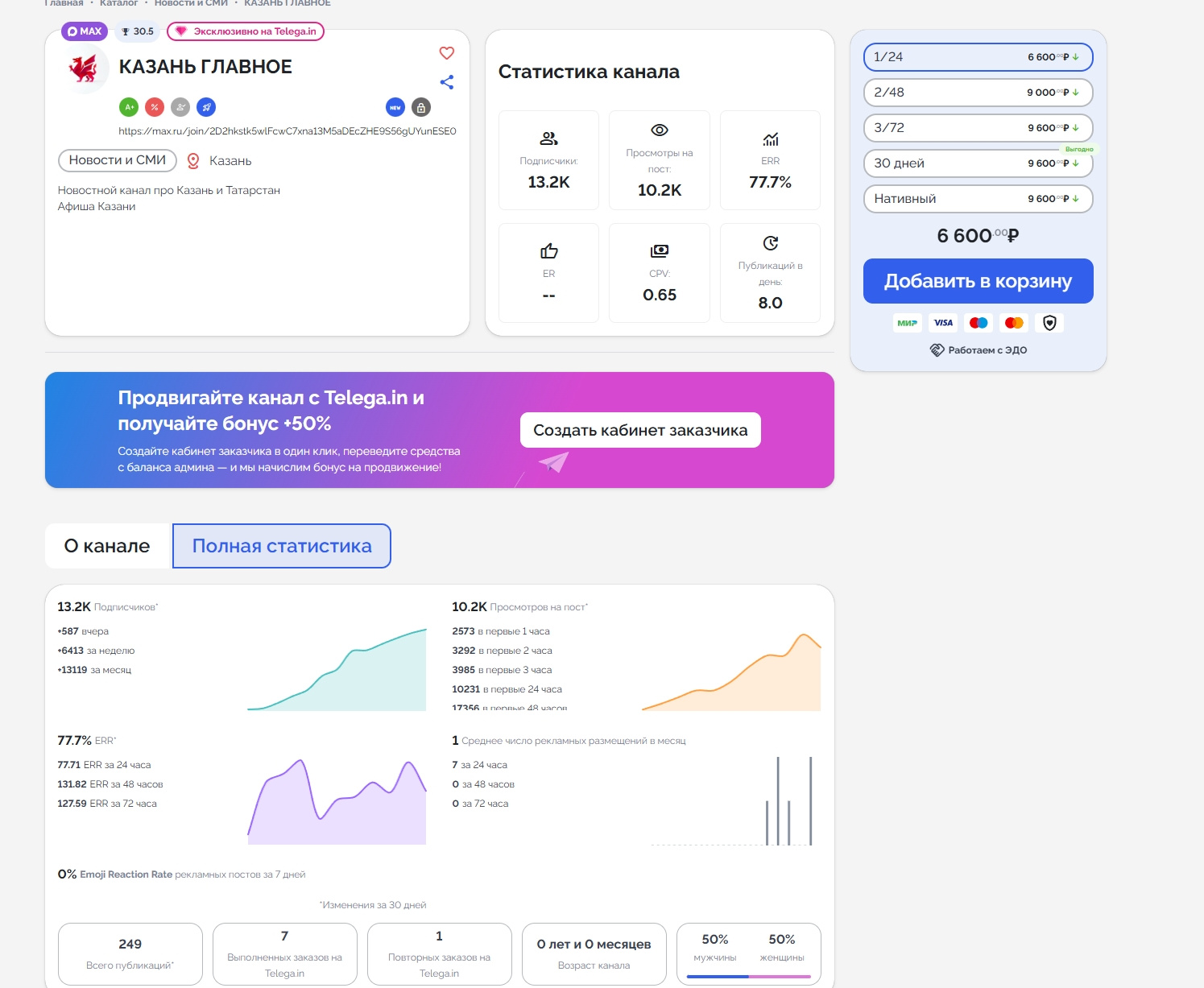Click the trophy rating 30.5 badge
Viewport: 1204px width, 988px height.
(138, 31)
